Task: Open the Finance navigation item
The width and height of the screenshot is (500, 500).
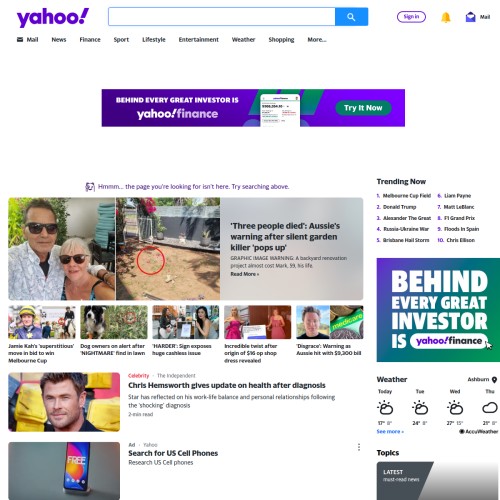Action: point(90,40)
